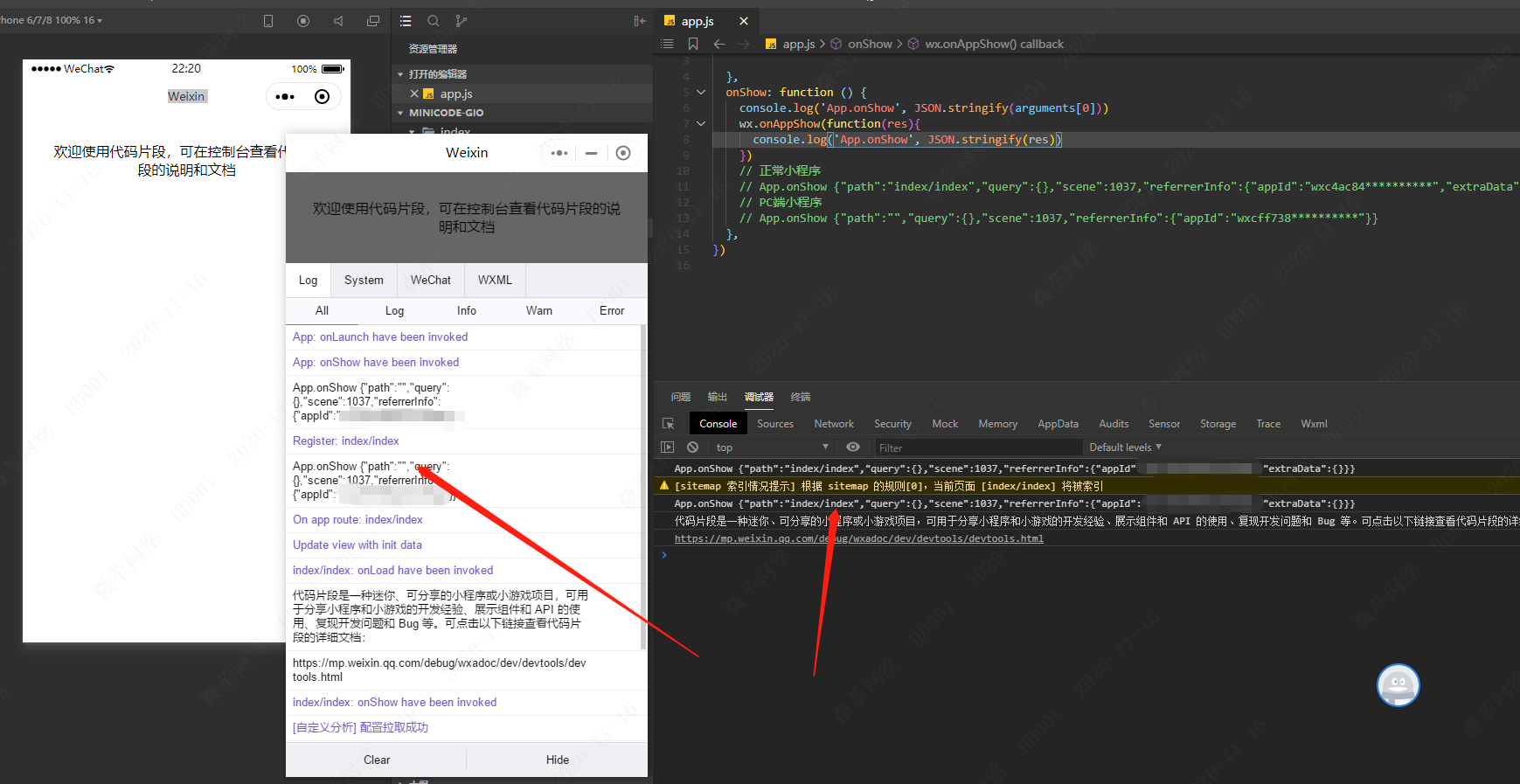
Task: Select the System tab in vConsole
Action: pyautogui.click(x=364, y=281)
